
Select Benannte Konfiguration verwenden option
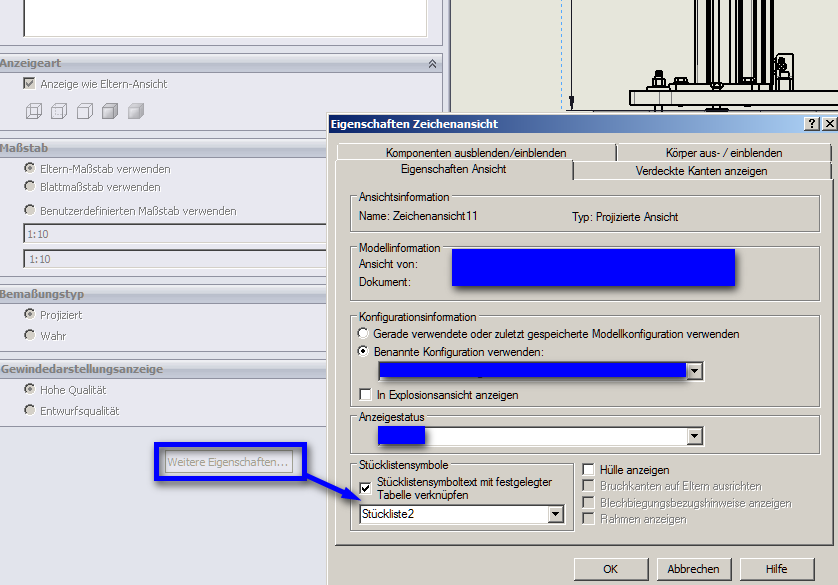click(363, 351)
